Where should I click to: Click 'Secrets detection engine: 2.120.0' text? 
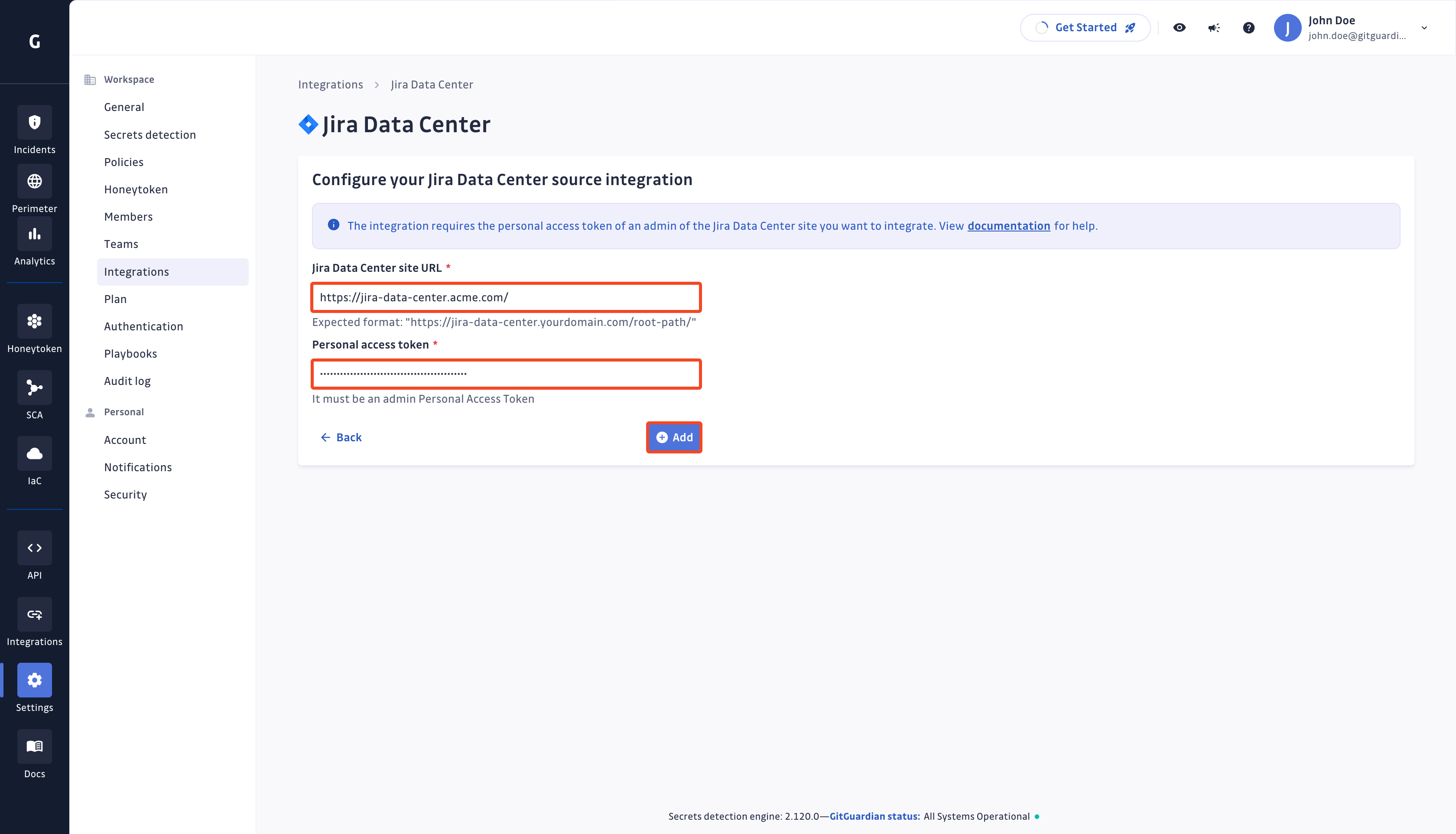[744, 816]
